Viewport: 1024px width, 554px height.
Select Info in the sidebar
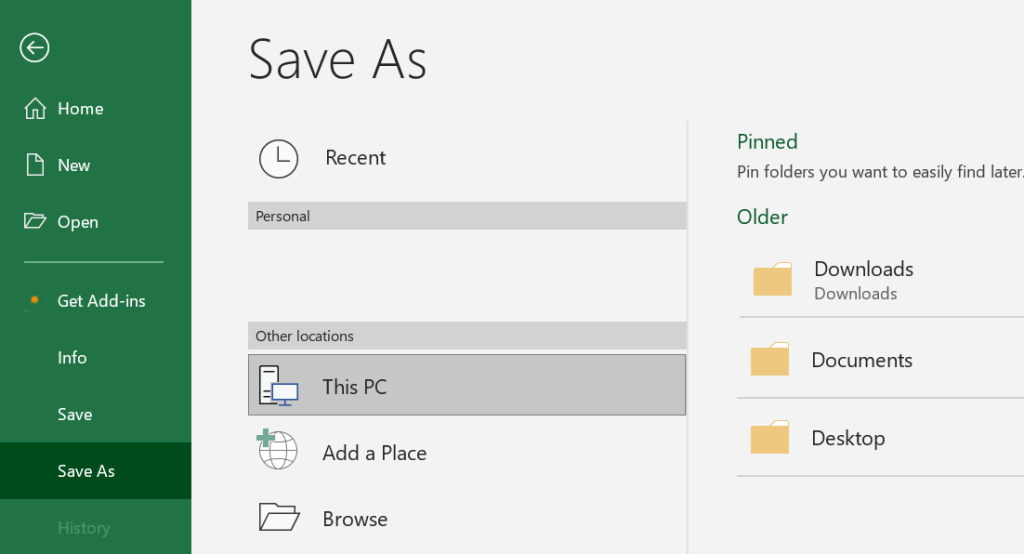[x=72, y=358]
